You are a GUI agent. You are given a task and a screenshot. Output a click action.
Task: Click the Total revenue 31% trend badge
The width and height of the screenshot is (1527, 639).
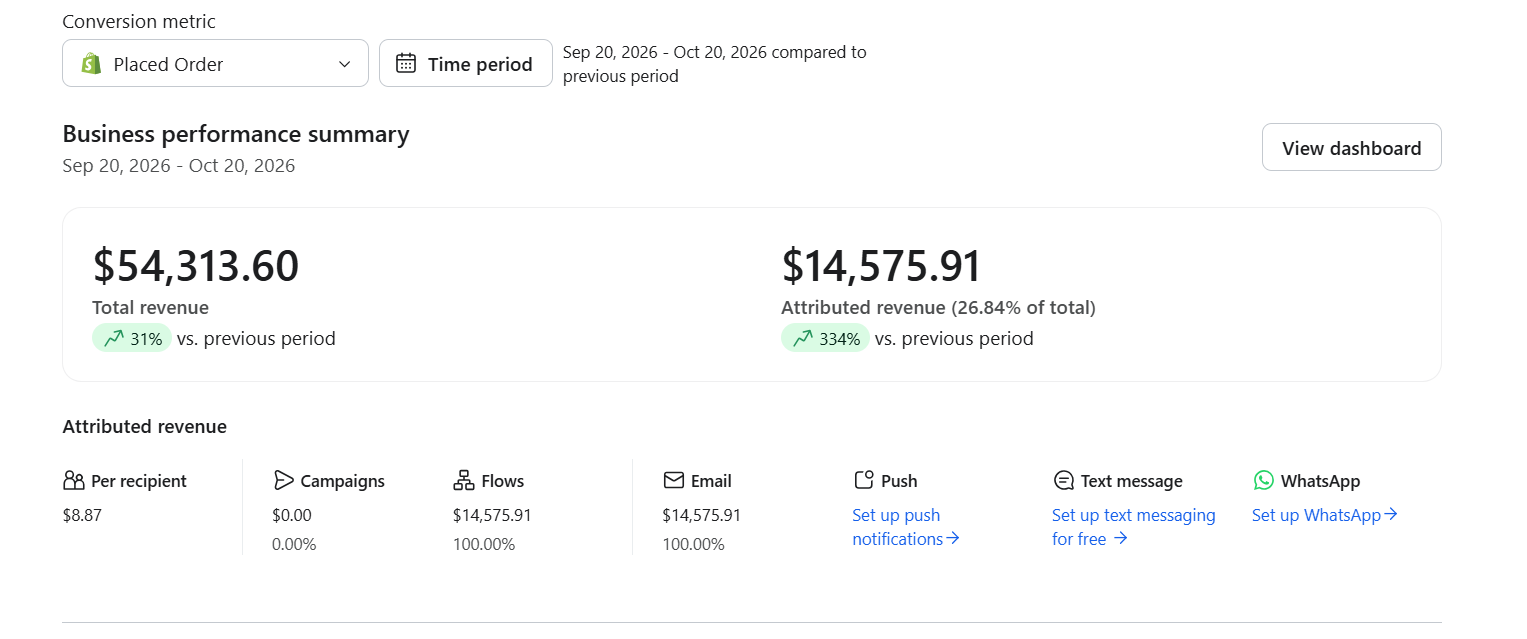pos(132,339)
